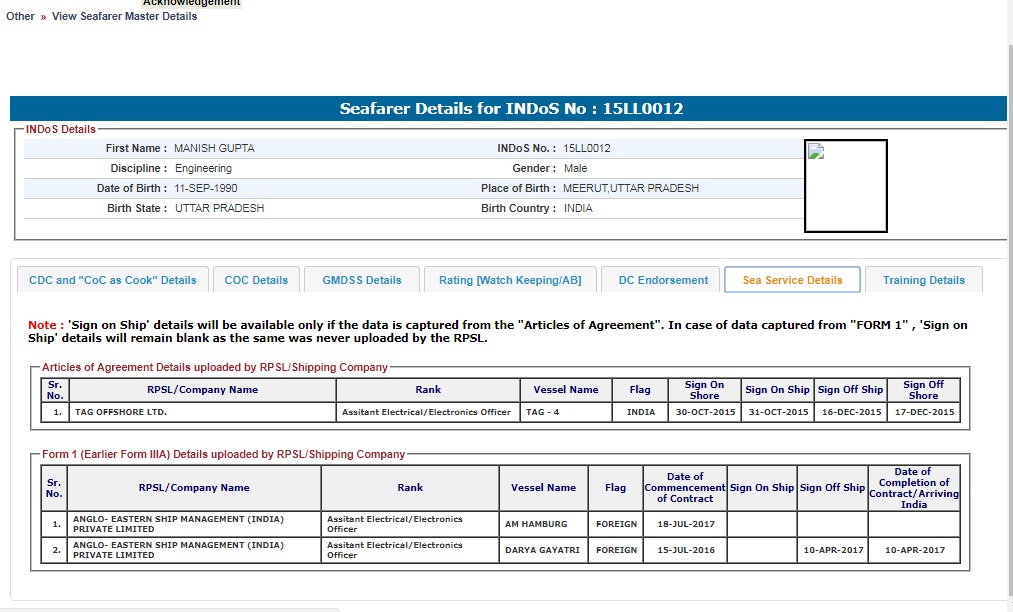
Task: Click the First Name value MANISH GUPTA
Action: (x=214, y=148)
